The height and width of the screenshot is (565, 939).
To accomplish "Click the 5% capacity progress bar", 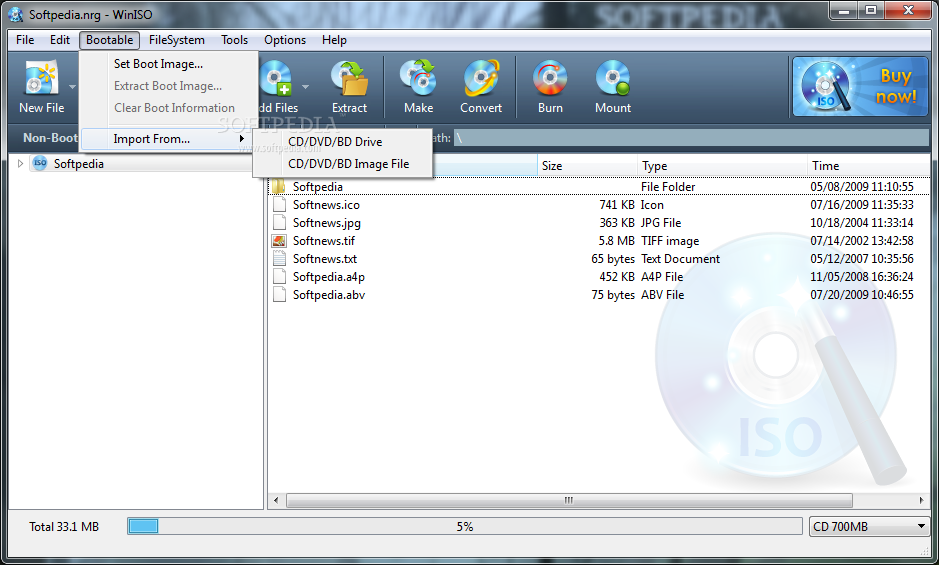I will [x=465, y=527].
